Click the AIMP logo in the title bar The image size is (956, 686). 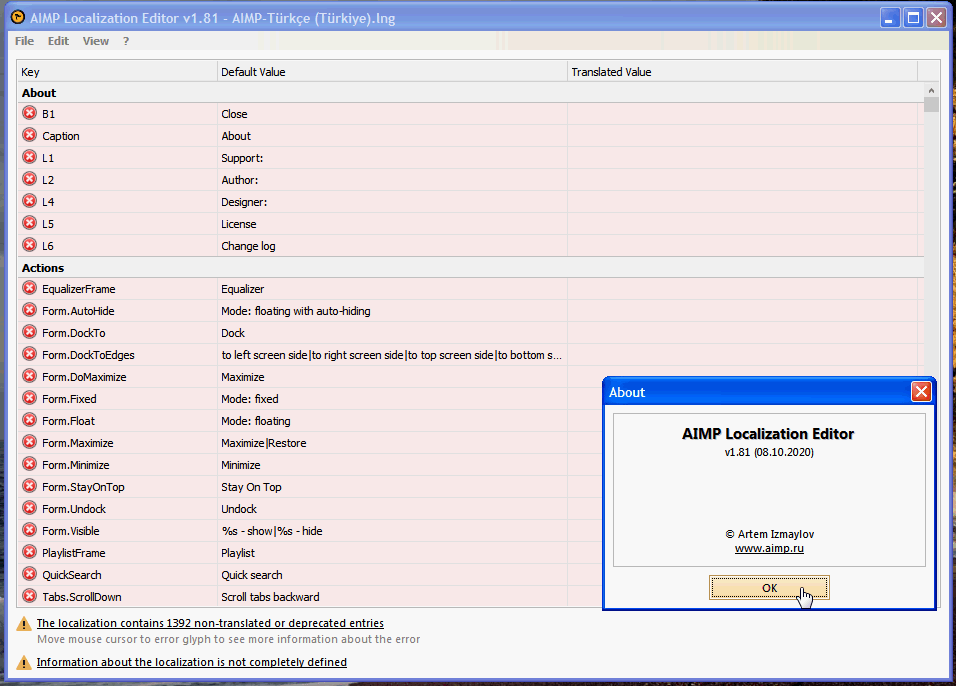[x=18, y=17]
